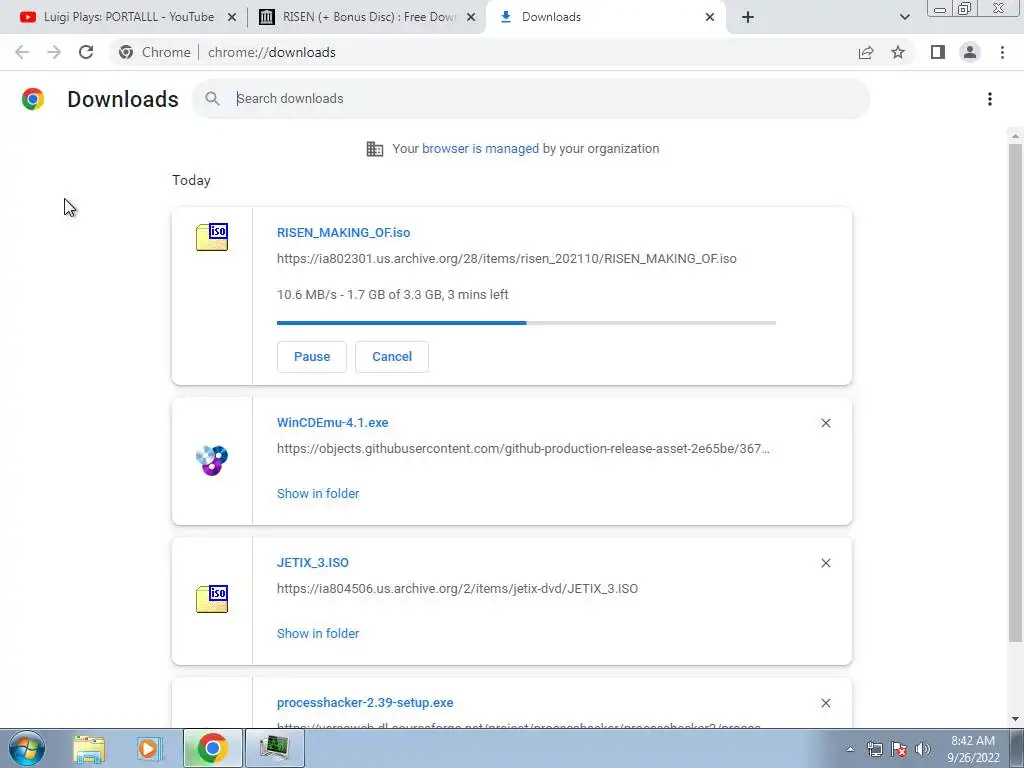Click the WinCDEmu githubusercontent source URL
This screenshot has width=1024, height=768.
pos(523,449)
